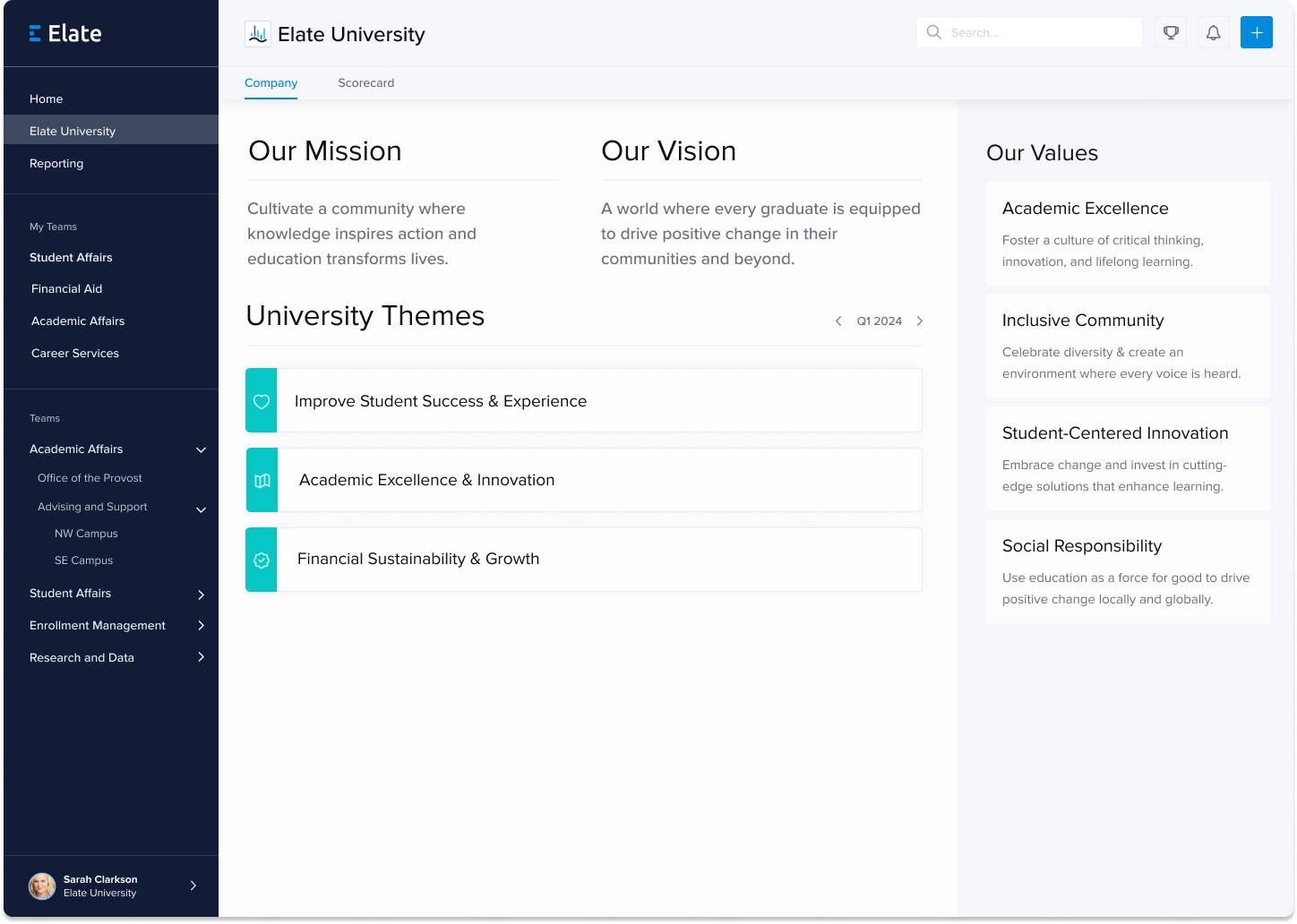
Task: Click Sarah Clarkson's avatar photo
Action: pyautogui.click(x=42, y=885)
